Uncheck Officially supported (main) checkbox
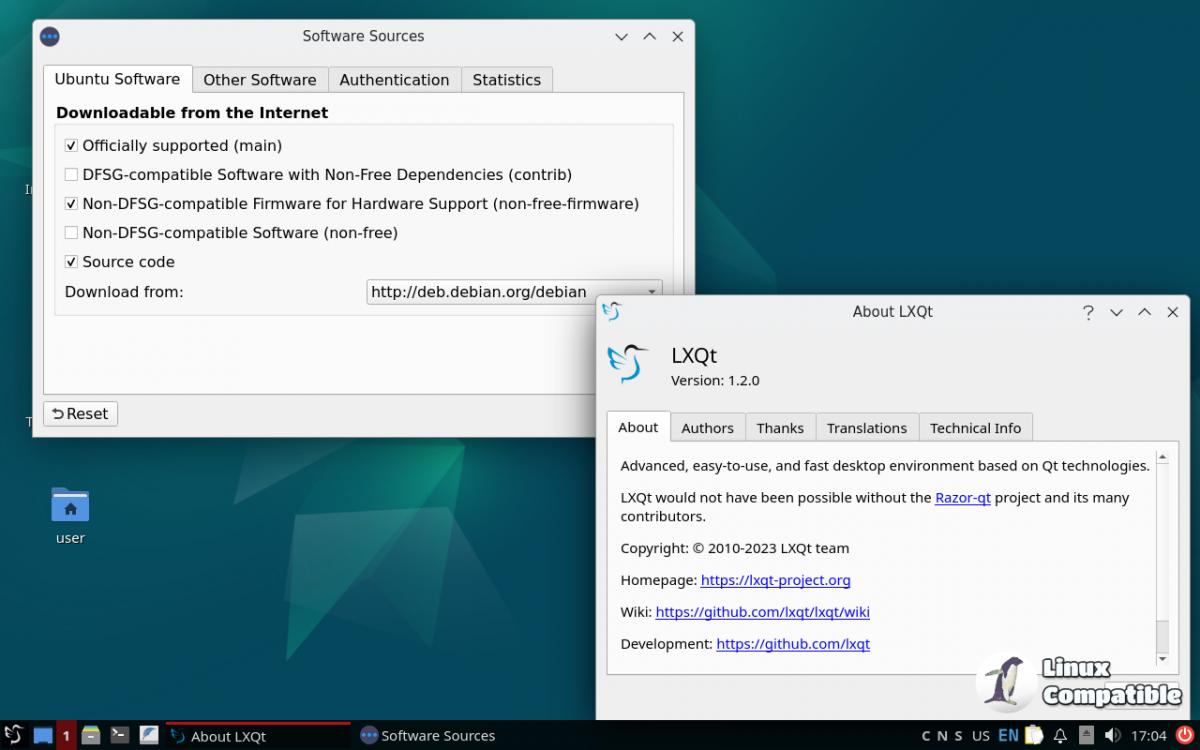 71,146
